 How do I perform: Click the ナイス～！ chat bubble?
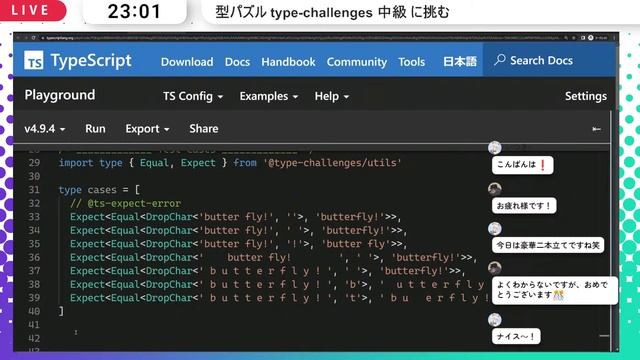click(x=516, y=337)
